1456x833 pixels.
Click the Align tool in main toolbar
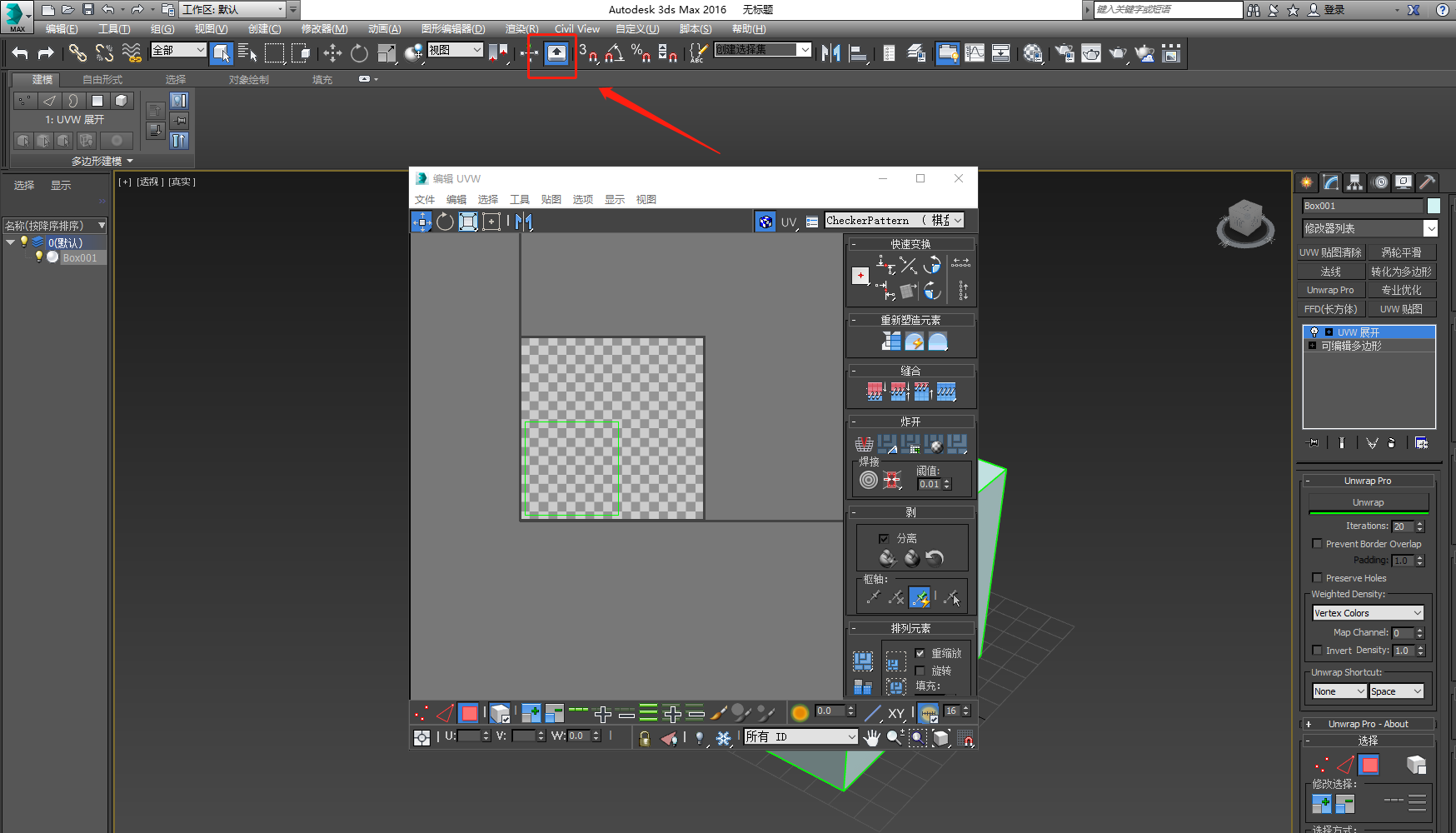(x=858, y=53)
